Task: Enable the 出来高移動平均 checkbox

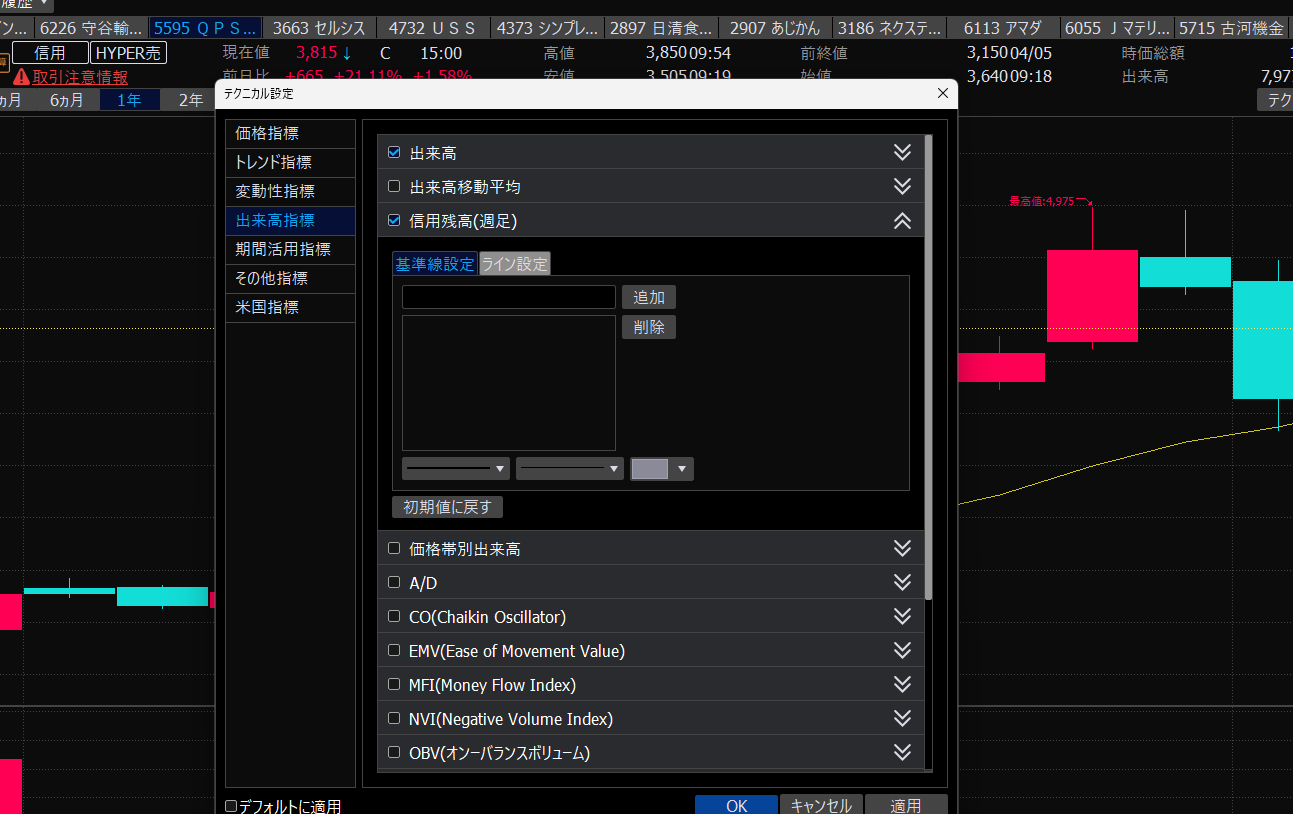Action: click(394, 187)
